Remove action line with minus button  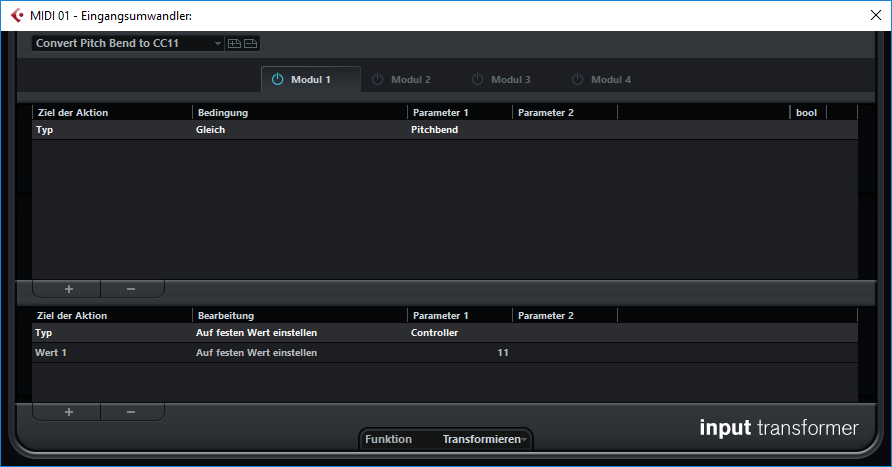click(131, 412)
